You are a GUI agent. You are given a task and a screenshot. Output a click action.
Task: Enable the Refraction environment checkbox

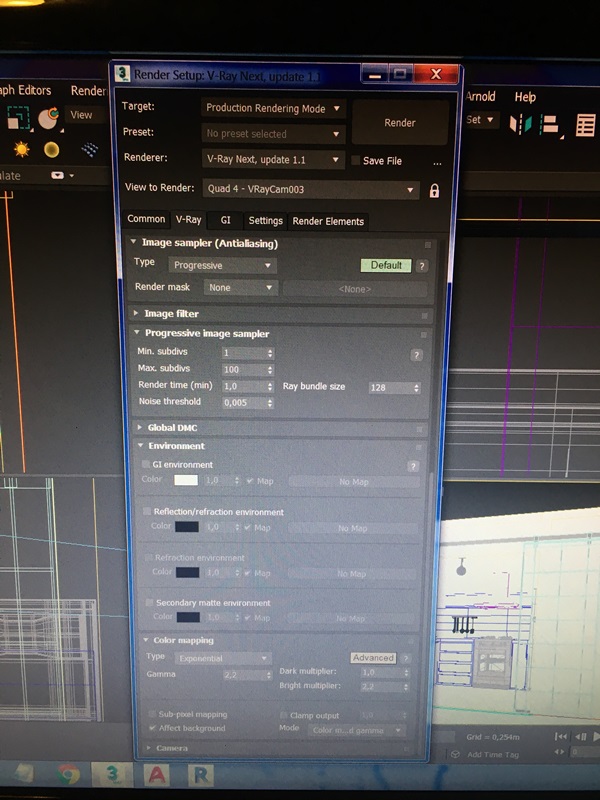pos(148,557)
